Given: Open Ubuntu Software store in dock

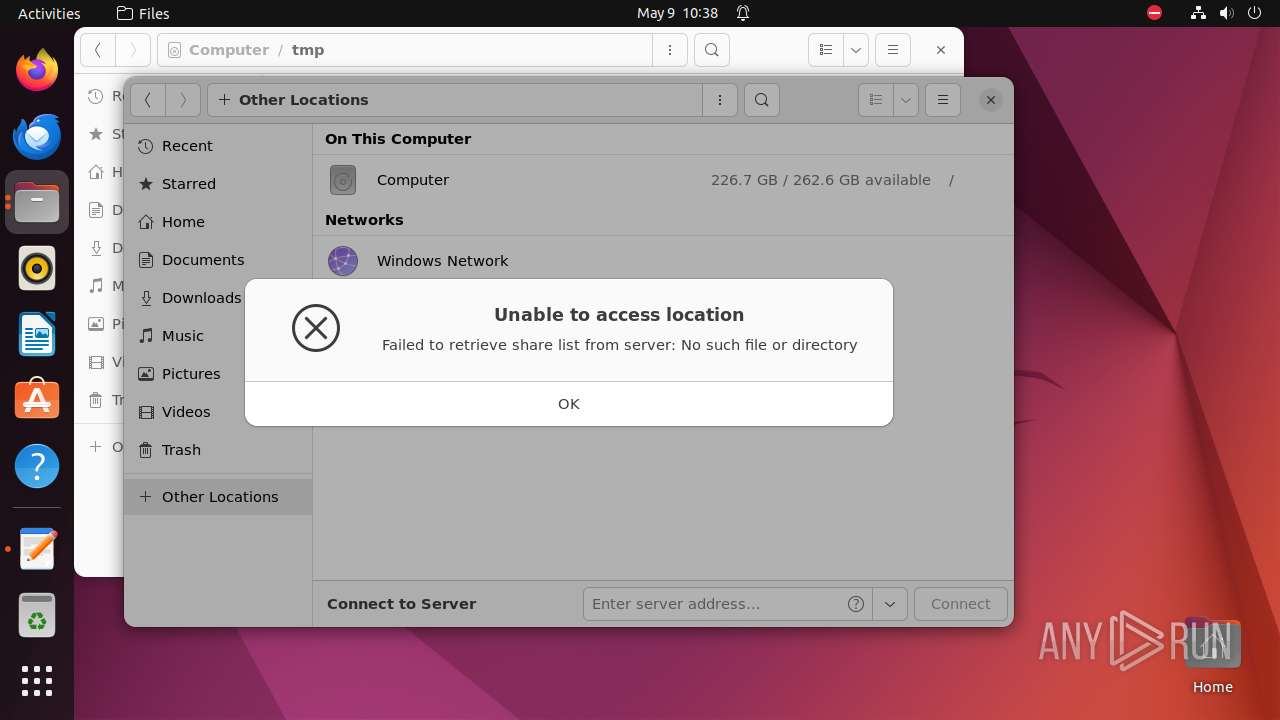Looking at the screenshot, I should tap(37, 400).
